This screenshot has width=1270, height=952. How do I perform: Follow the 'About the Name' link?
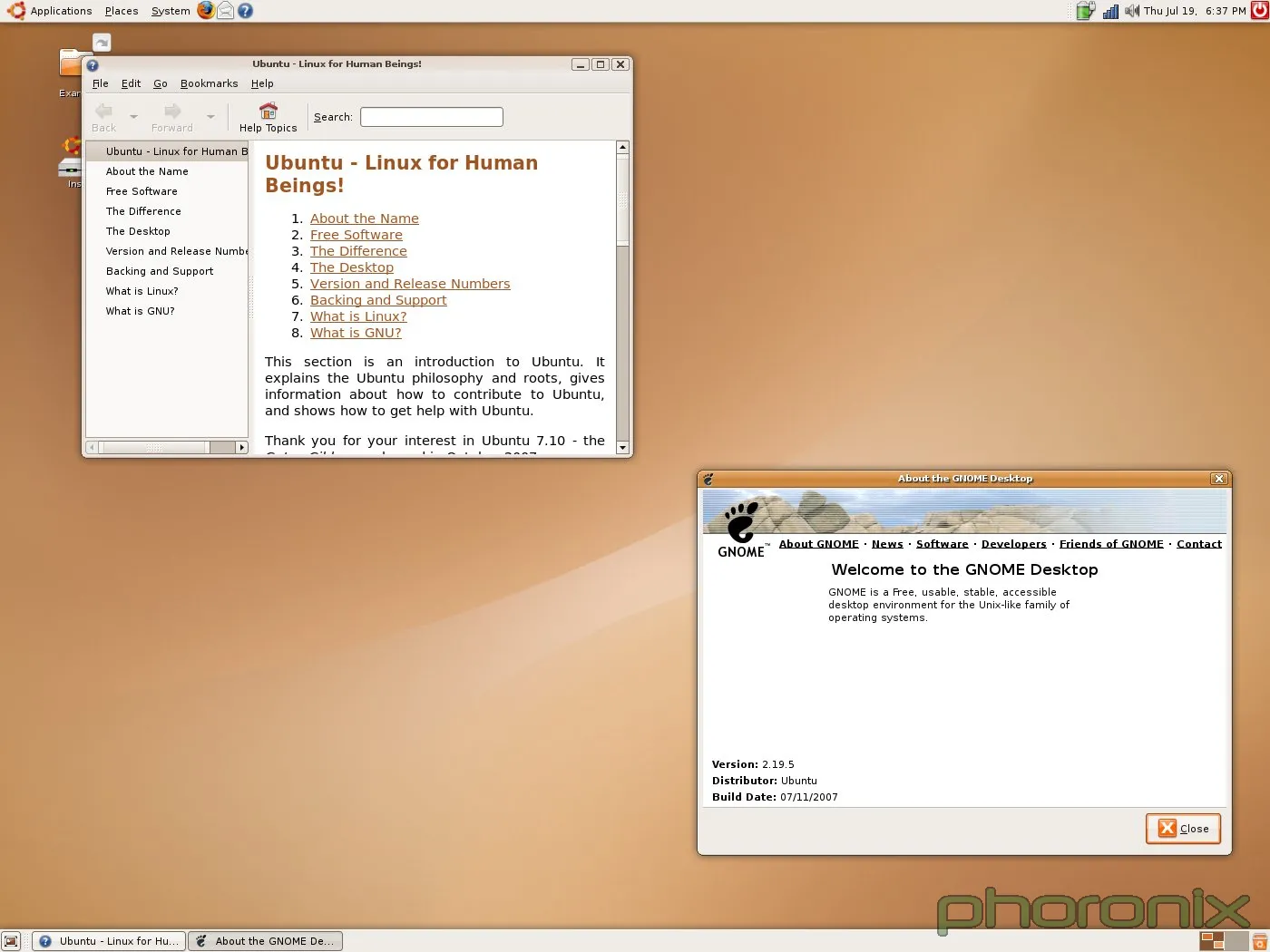pyautogui.click(x=365, y=219)
